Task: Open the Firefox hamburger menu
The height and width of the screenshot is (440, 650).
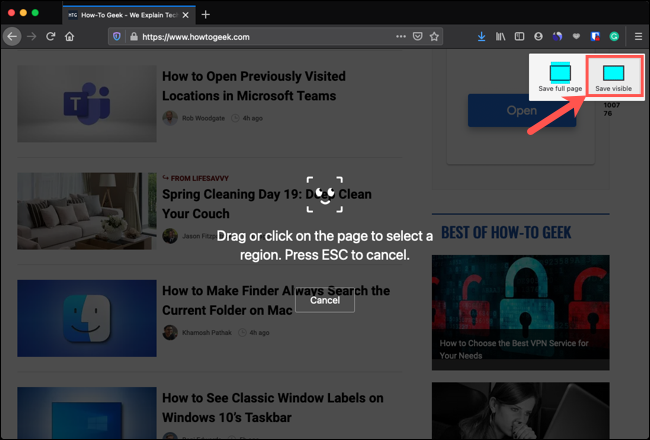Action: pos(638,37)
